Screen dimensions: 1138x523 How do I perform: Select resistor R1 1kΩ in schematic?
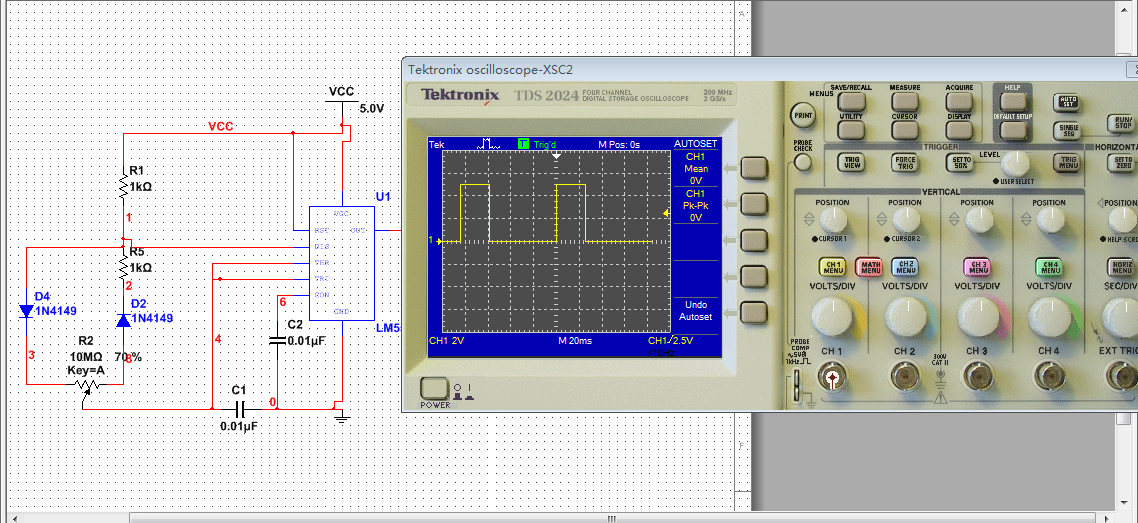(x=124, y=188)
